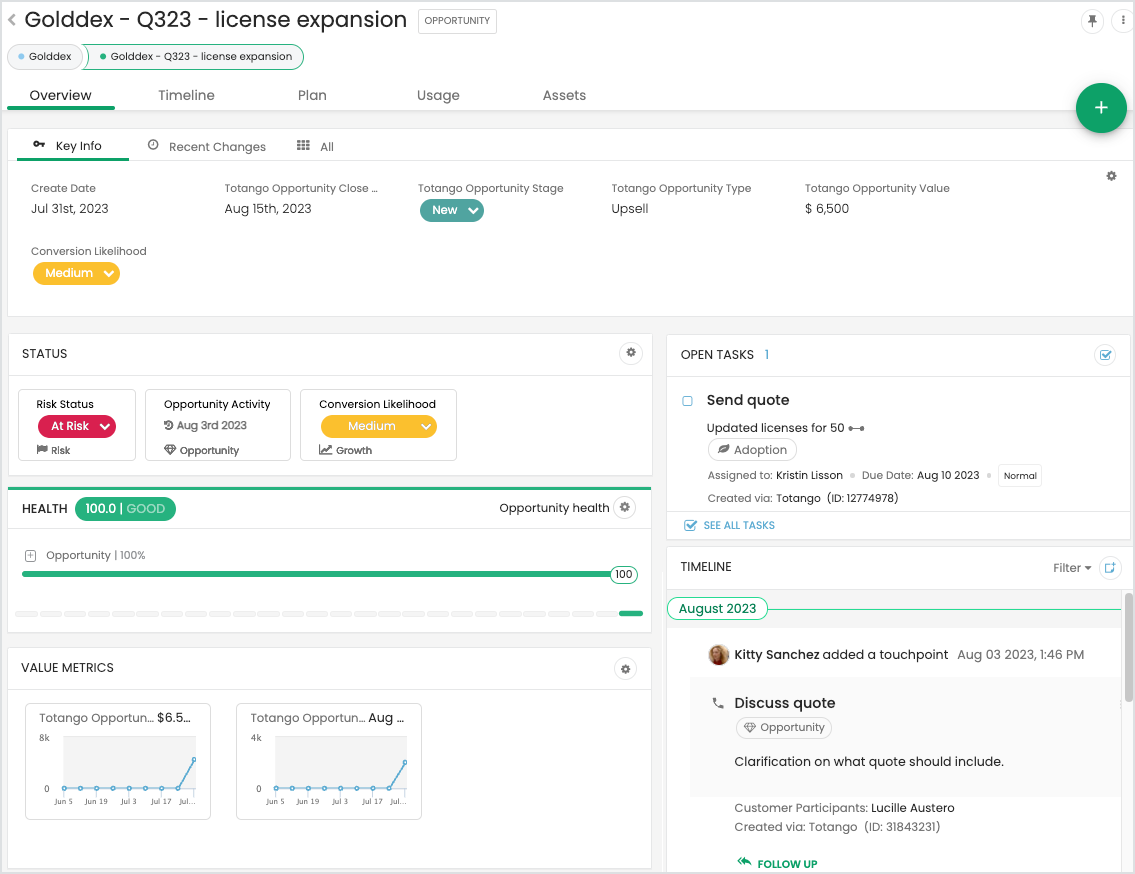Click the last green health history segment
This screenshot has width=1135, height=874.
coord(631,613)
